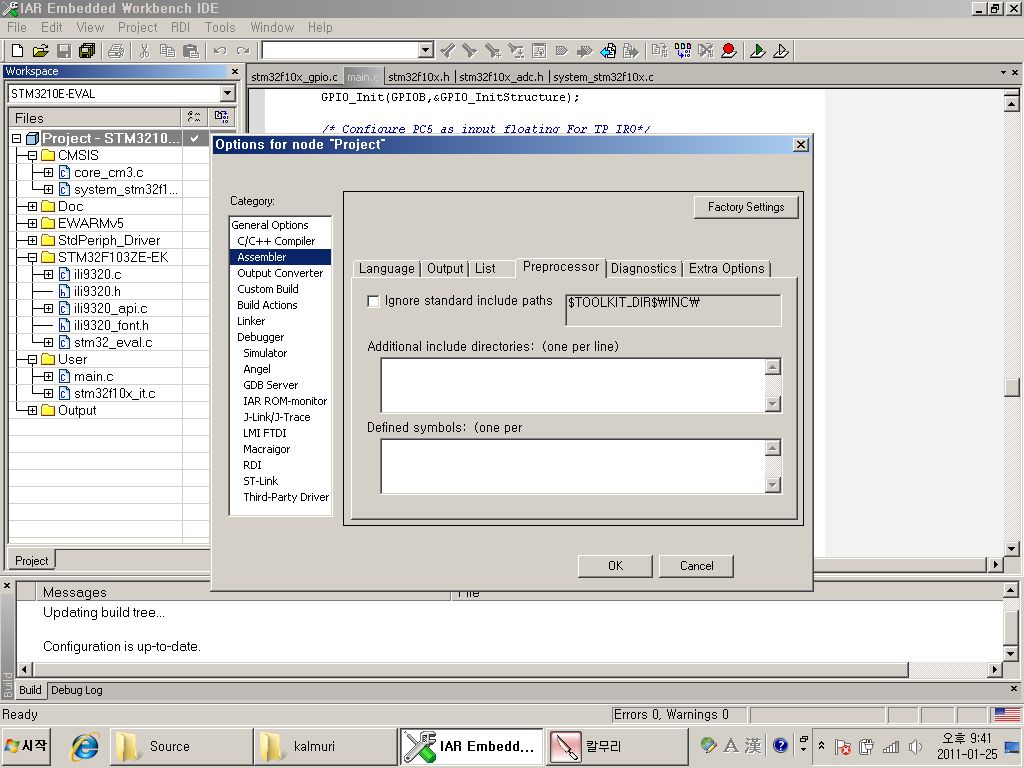Enable Ignore standard include paths checkbox

[374, 301]
